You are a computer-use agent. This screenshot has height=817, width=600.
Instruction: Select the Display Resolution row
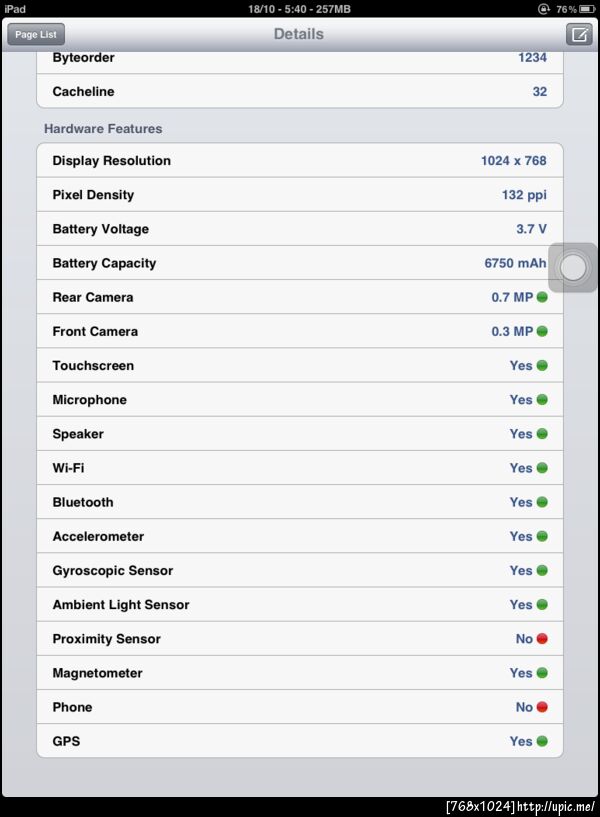(x=299, y=161)
